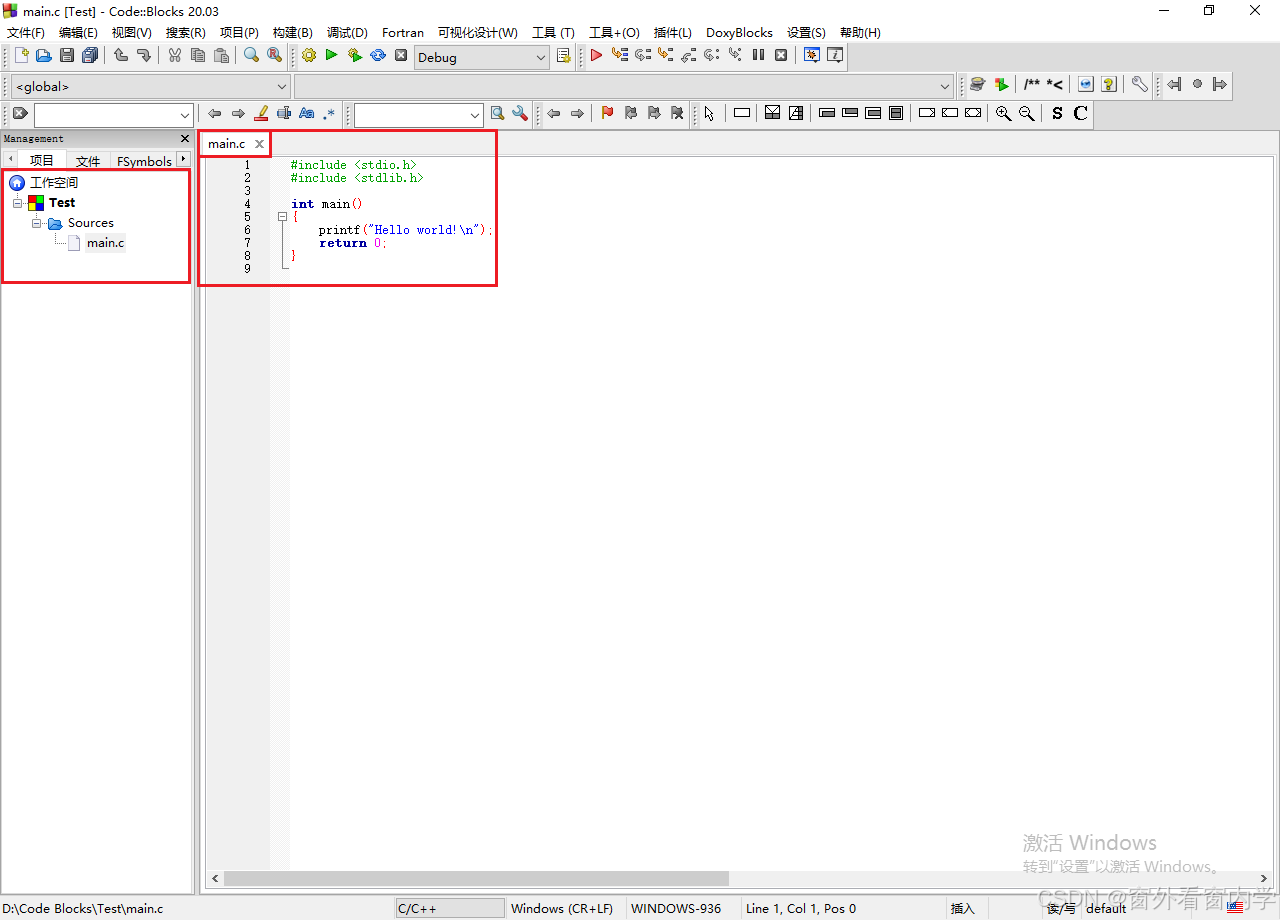Run the program with green play icon
Viewport: 1280px width, 920px height.
point(332,56)
